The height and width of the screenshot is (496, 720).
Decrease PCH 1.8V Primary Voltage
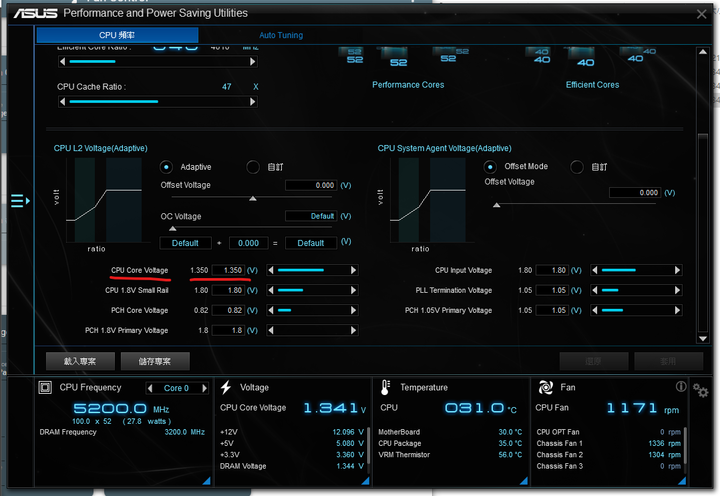pos(271,330)
